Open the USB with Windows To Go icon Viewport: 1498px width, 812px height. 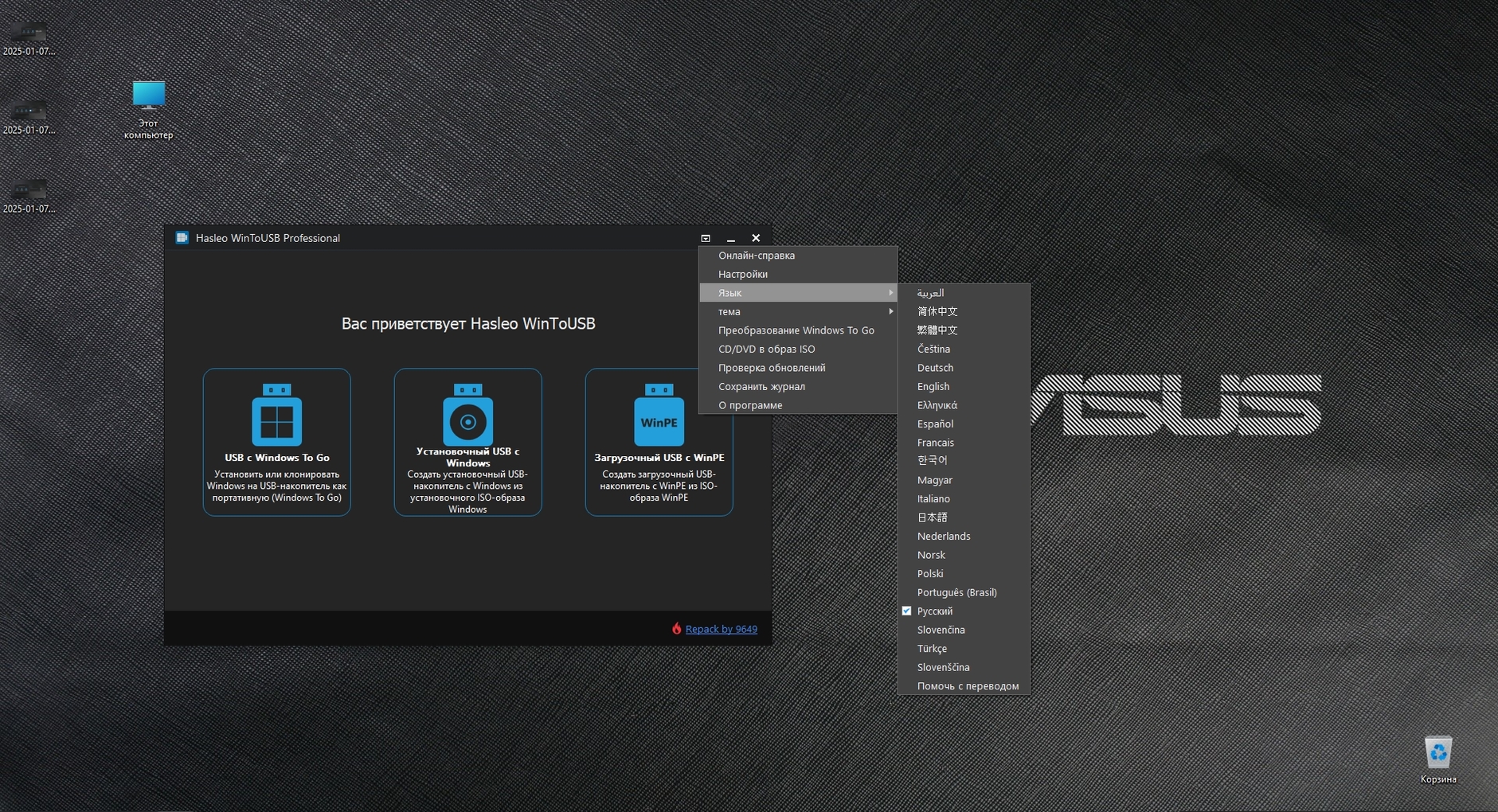click(276, 415)
